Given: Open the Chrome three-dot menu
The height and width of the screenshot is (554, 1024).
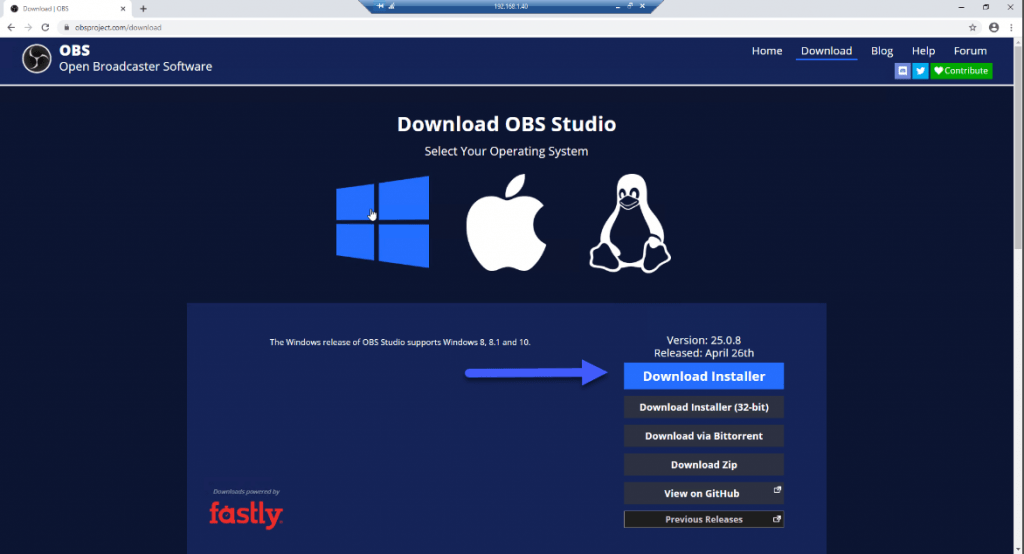Looking at the screenshot, I should 1012,27.
